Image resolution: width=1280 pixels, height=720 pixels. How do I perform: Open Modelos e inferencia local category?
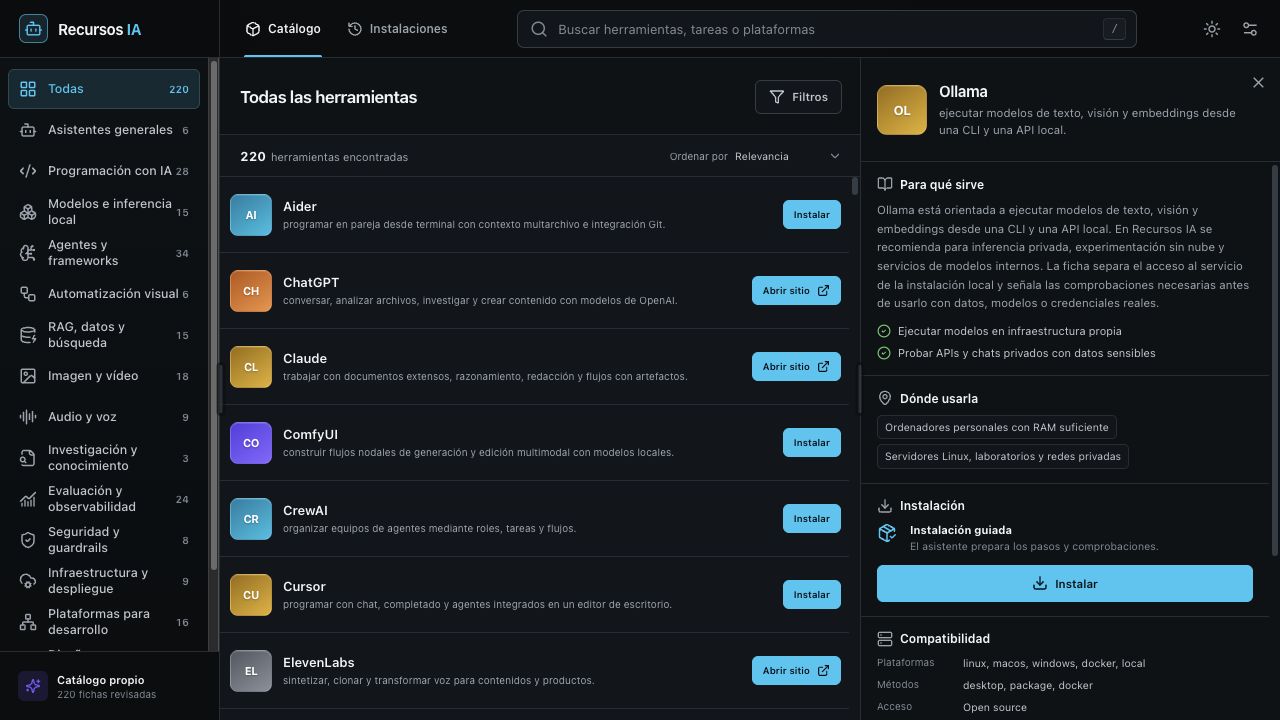pos(104,212)
